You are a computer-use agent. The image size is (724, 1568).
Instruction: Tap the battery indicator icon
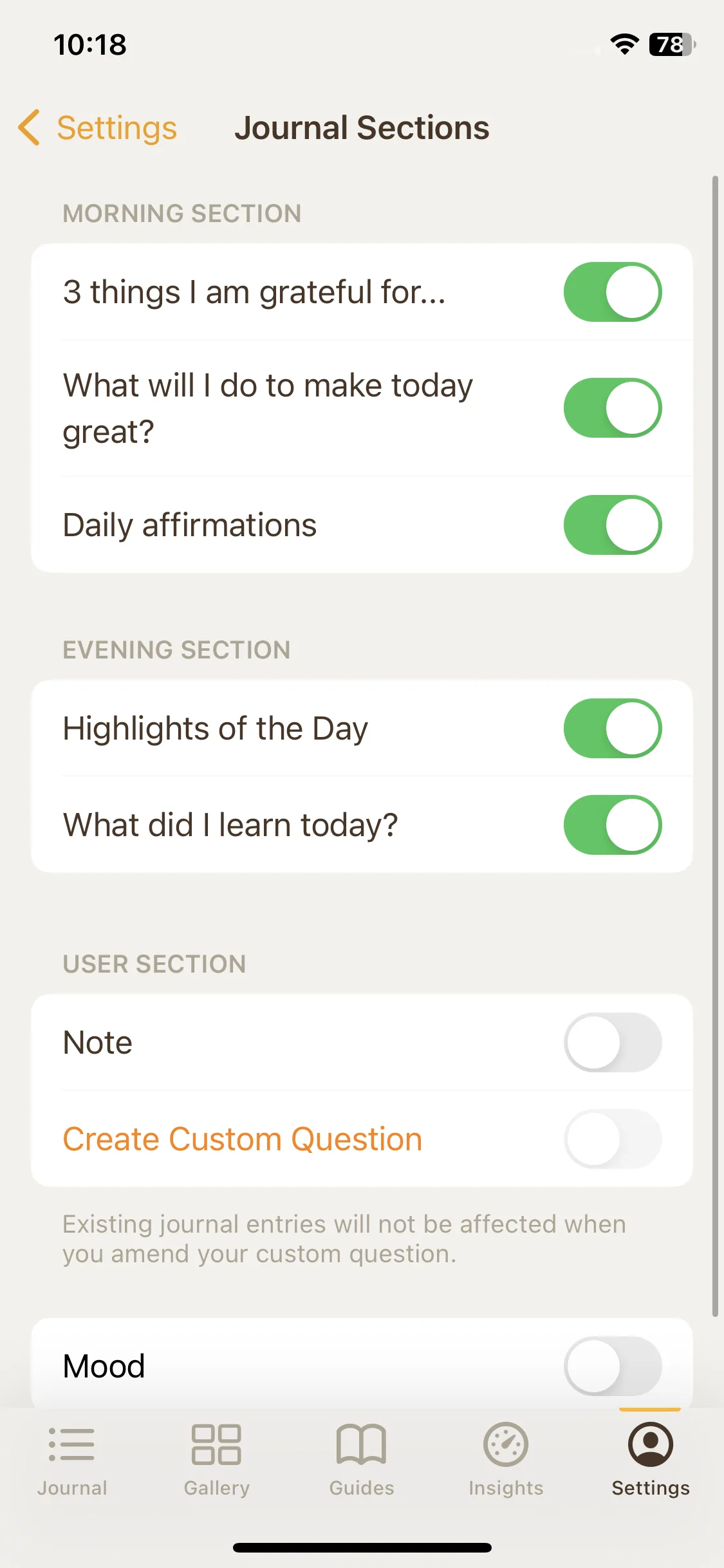click(x=673, y=44)
